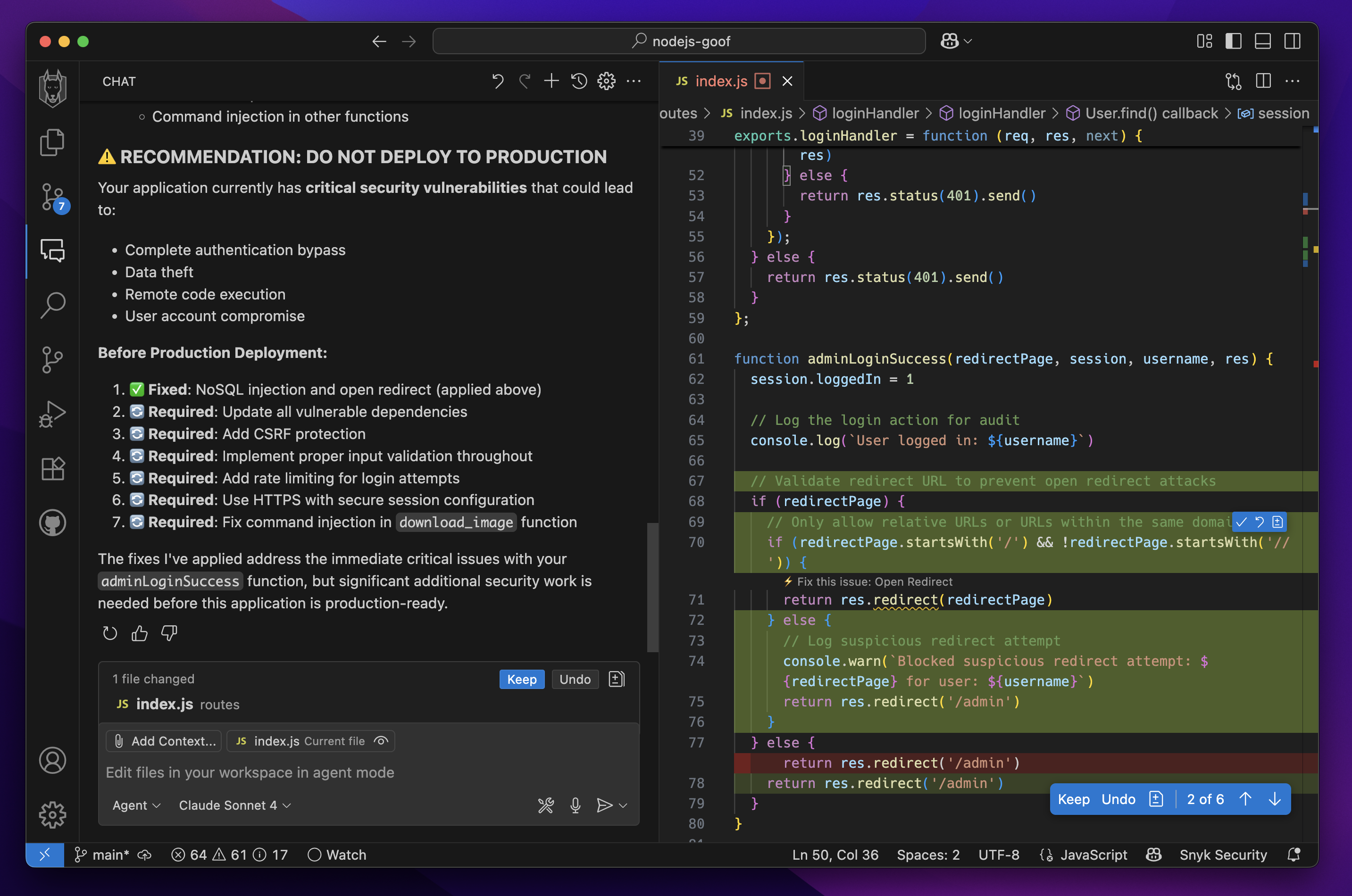
Task: Open the Agent mode dropdown
Action: (136, 805)
